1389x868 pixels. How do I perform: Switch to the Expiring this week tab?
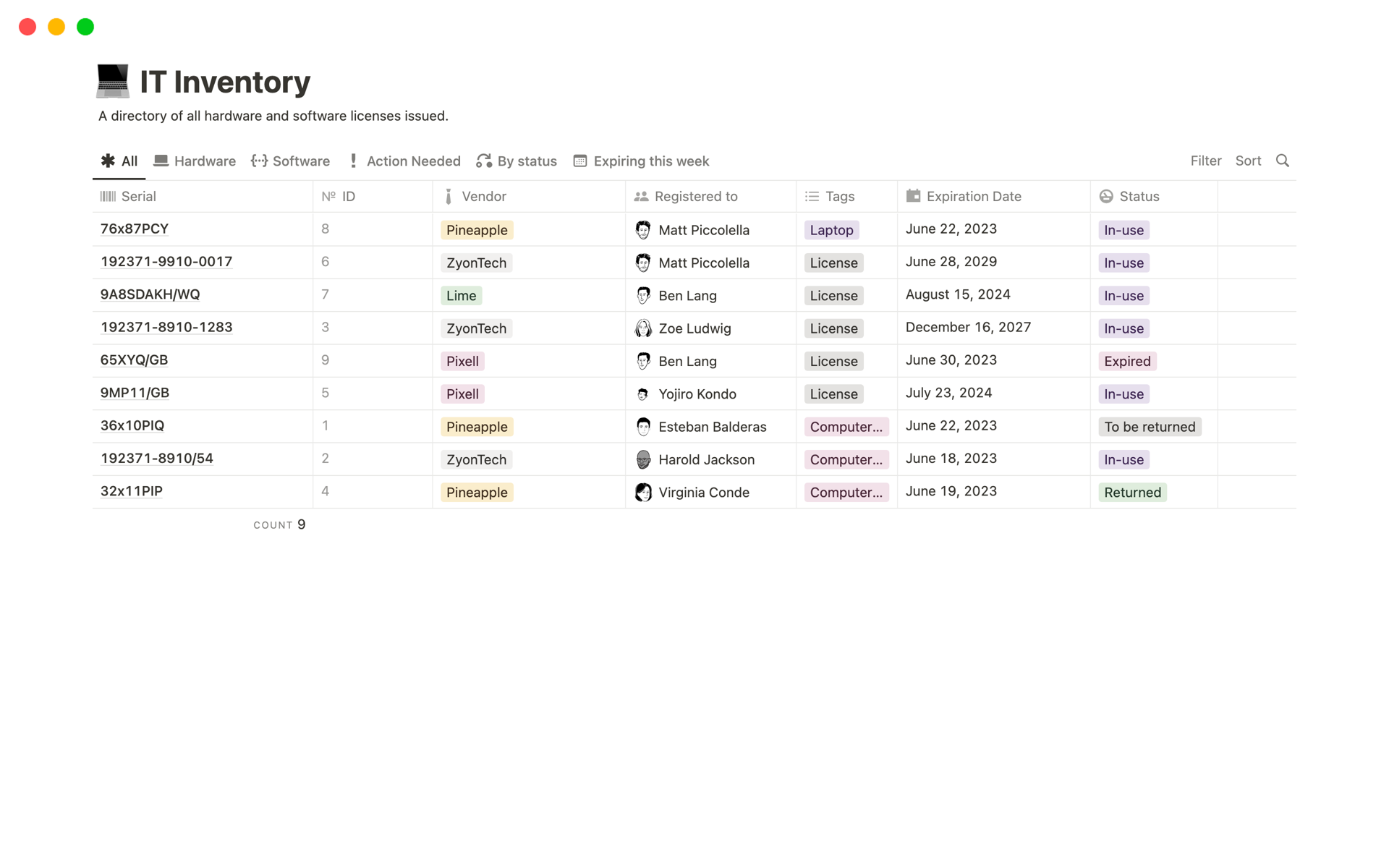[x=641, y=161]
